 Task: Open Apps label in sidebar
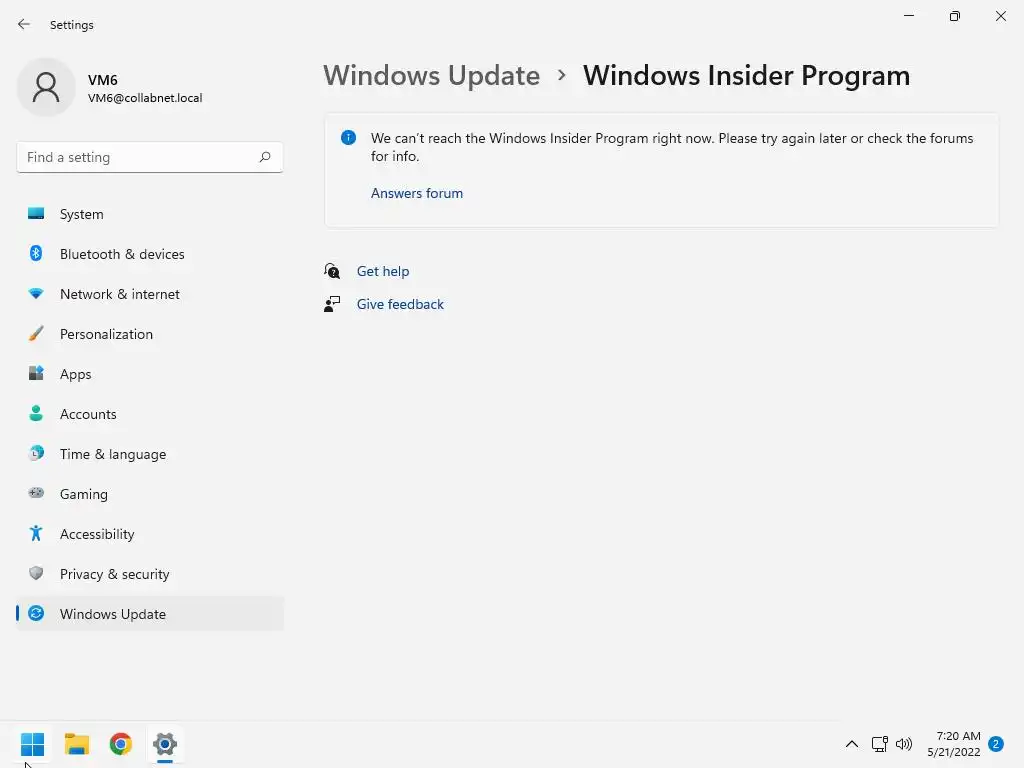tap(76, 374)
